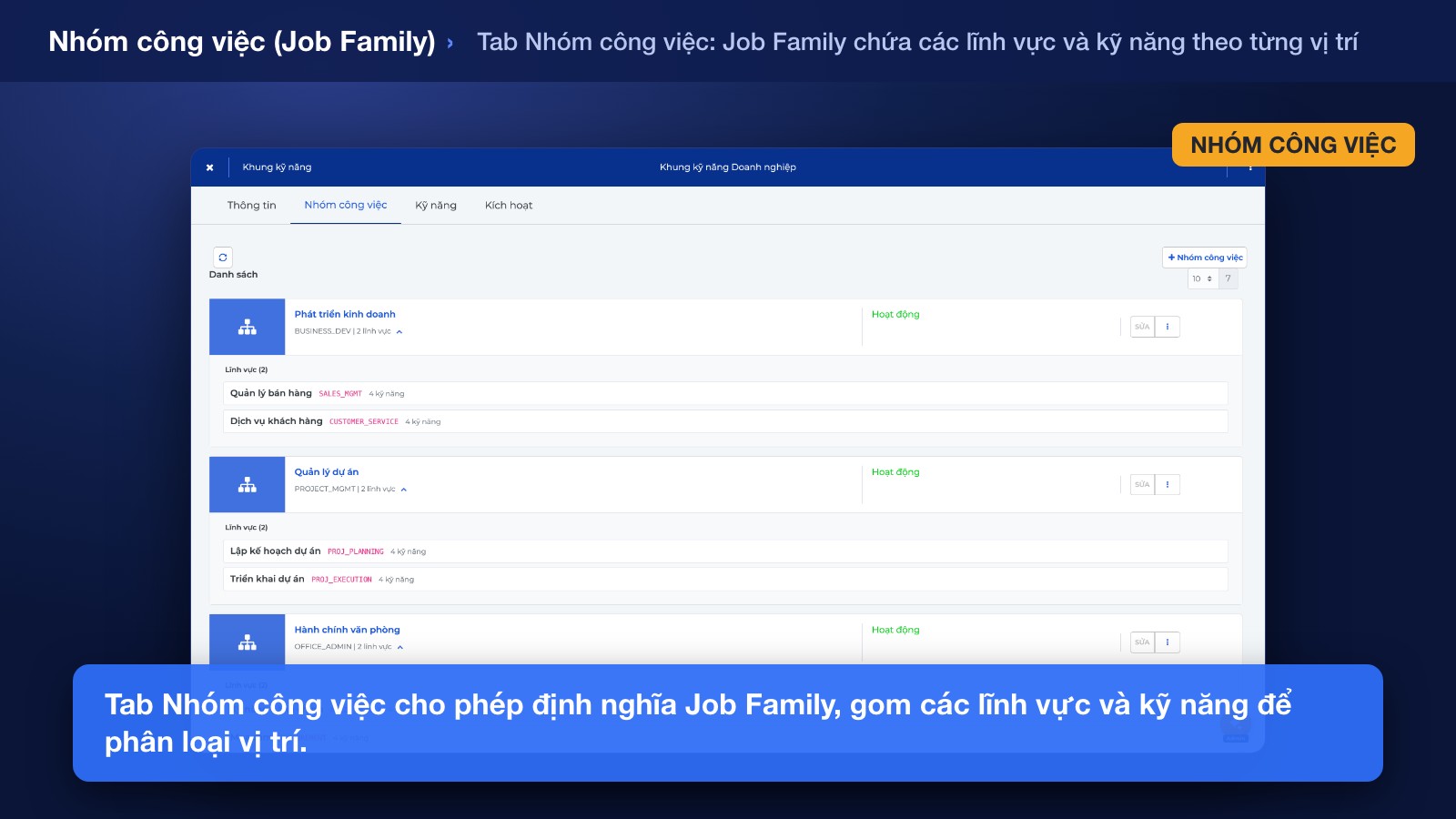1456x819 pixels.
Task: Click SỬA for Hành chính văn phòng
Action: [1142, 642]
